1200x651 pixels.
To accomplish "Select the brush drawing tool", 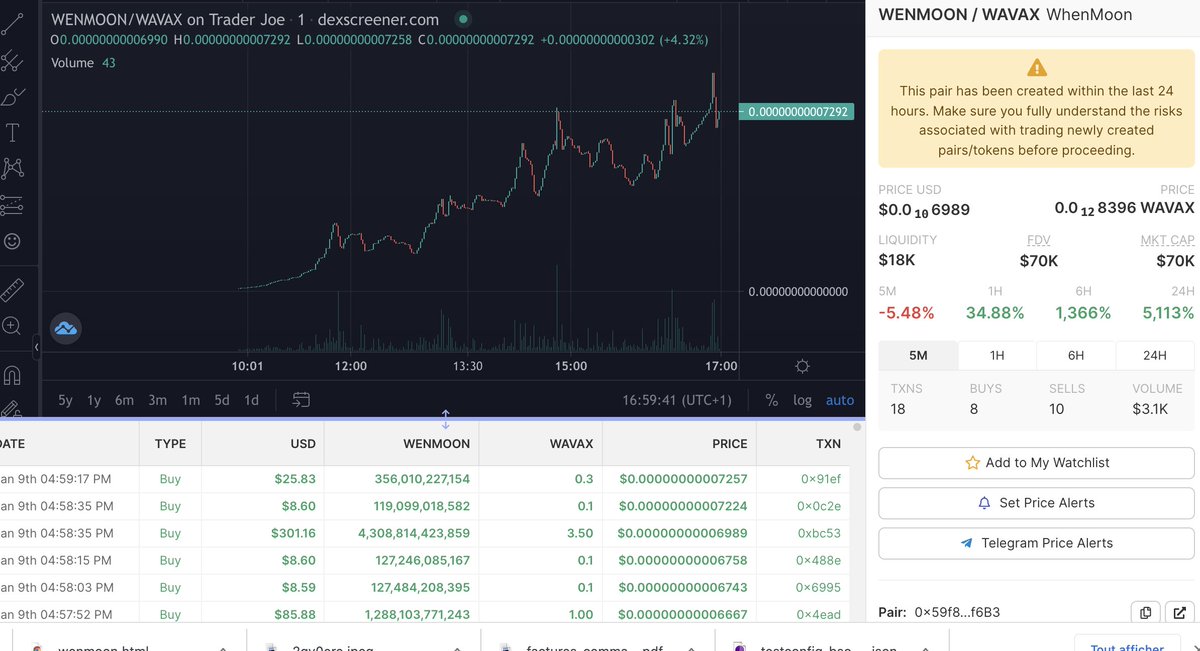I will [12, 97].
